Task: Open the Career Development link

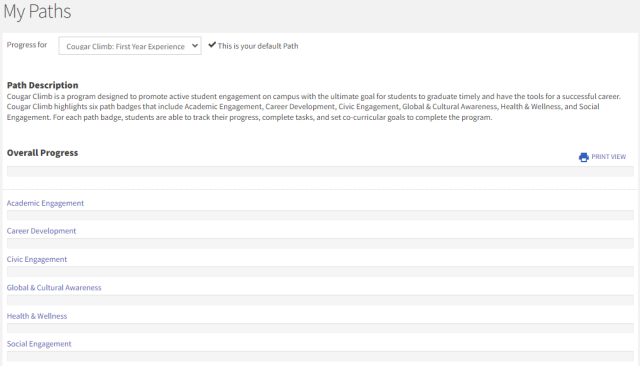Action: [41, 231]
